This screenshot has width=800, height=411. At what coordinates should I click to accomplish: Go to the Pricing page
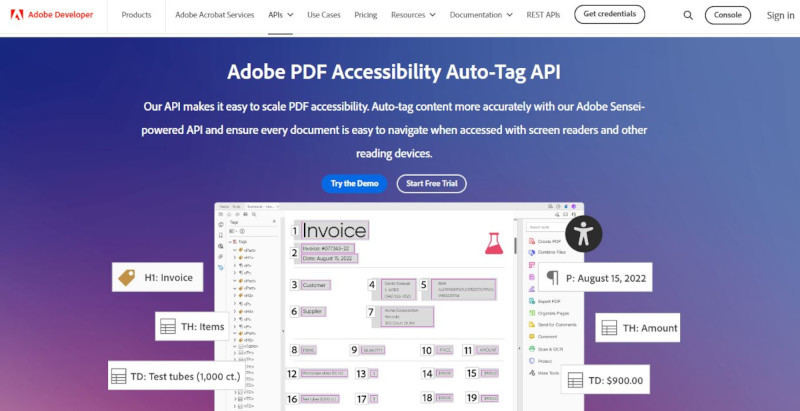[366, 15]
